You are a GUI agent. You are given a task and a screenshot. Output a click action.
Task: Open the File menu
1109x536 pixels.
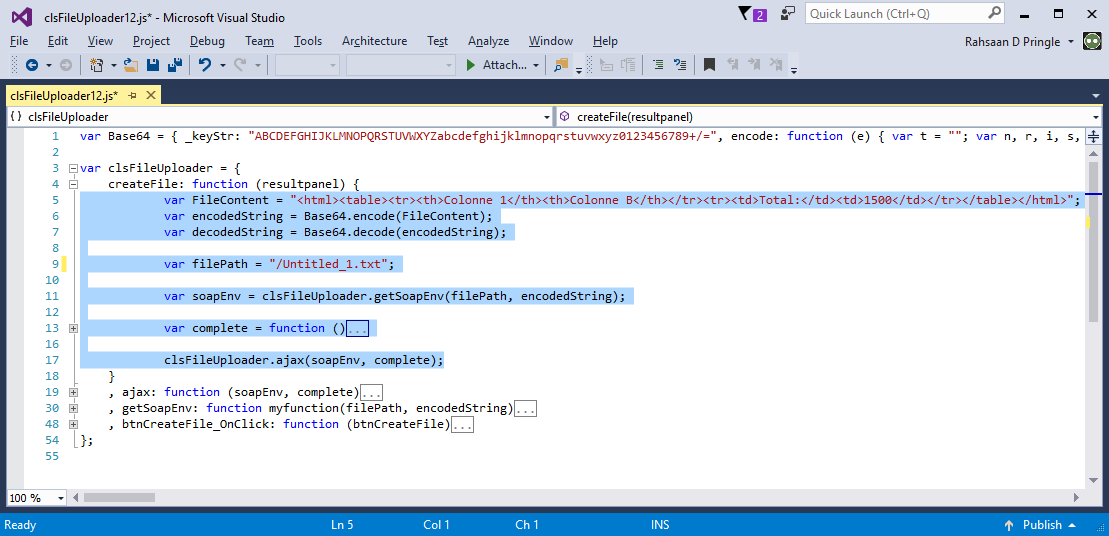pos(19,41)
